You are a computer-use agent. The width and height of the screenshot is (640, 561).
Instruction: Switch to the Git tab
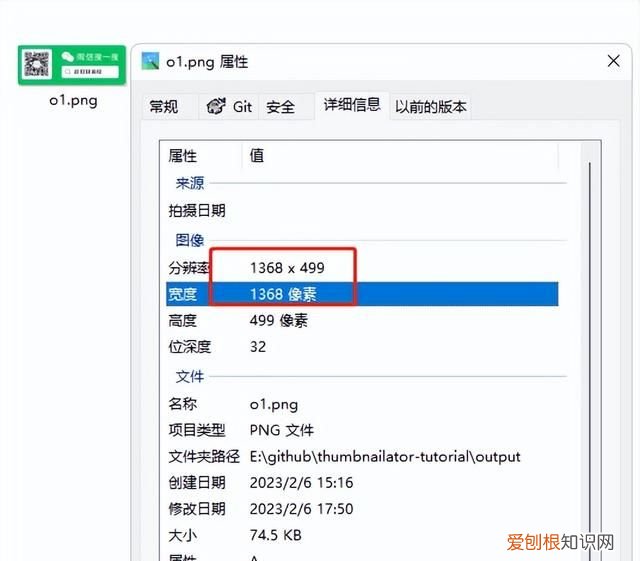pos(229,107)
